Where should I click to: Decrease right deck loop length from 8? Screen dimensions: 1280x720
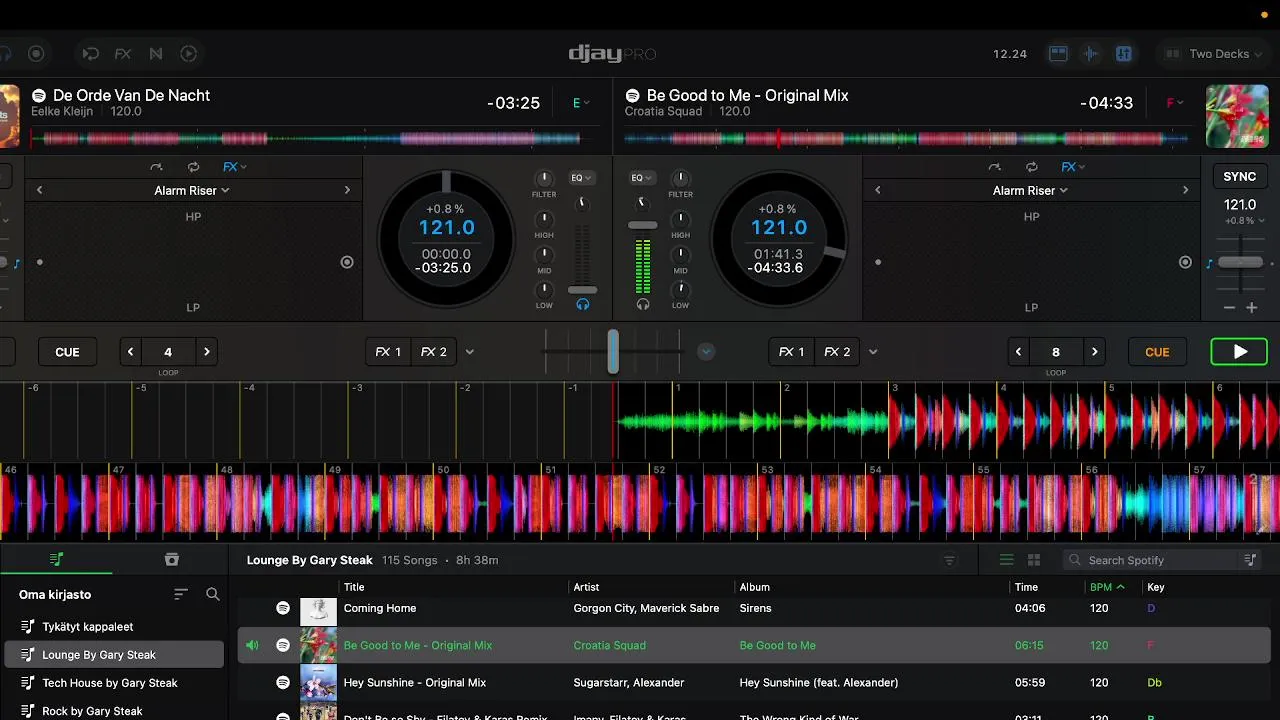pyautogui.click(x=1018, y=352)
